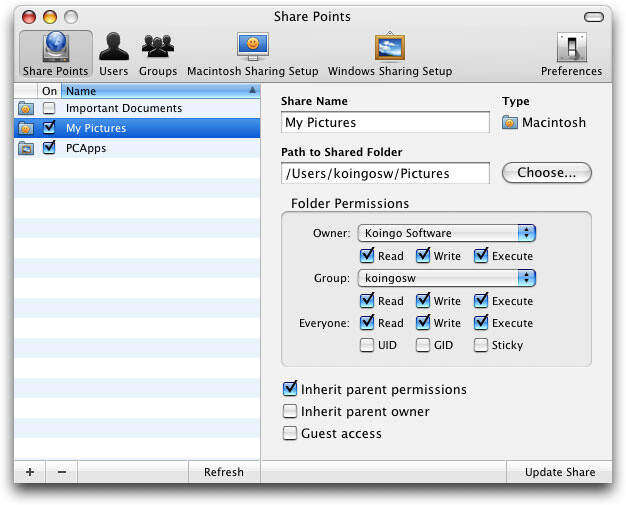Click the My Pictures folder icon
Viewport: 626px width, 505px height.
(x=26, y=128)
